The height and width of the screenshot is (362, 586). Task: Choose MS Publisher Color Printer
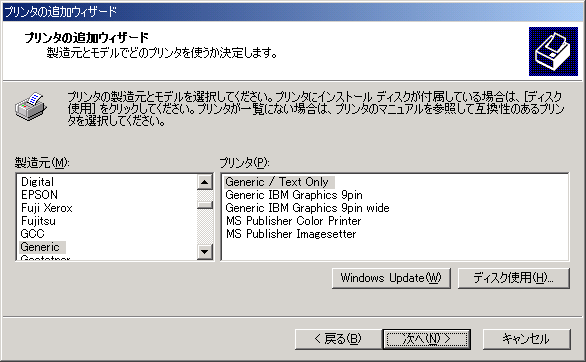[293, 221]
